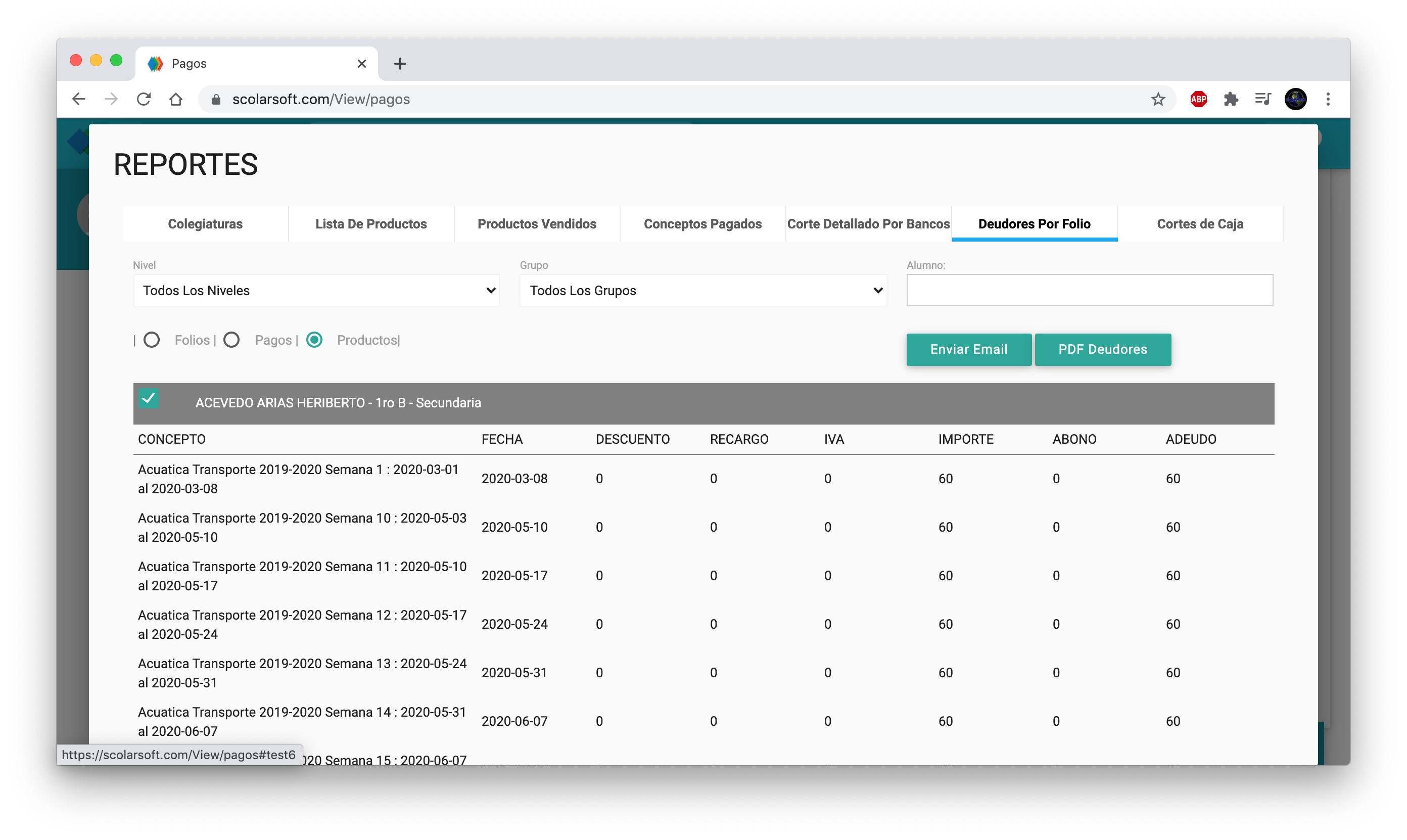
Task: Select the Productos radio option
Action: [314, 340]
